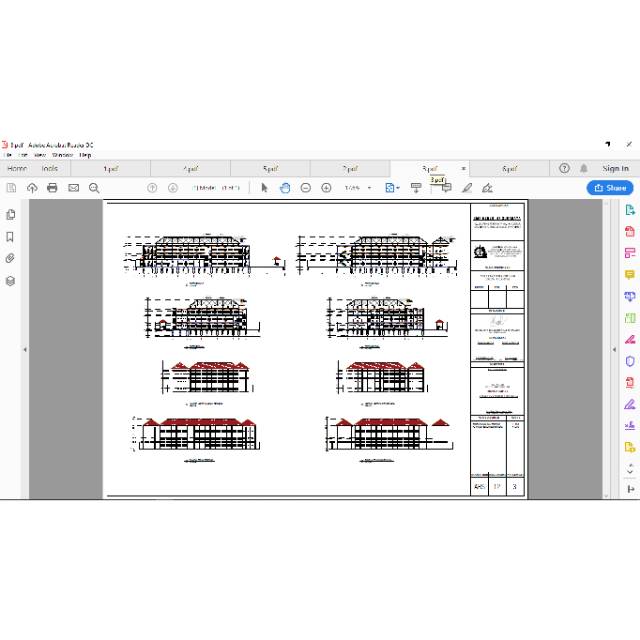Viewport: 640px width, 640px height.
Task: Open Export PDF tool in right pane
Action: [x=630, y=210]
